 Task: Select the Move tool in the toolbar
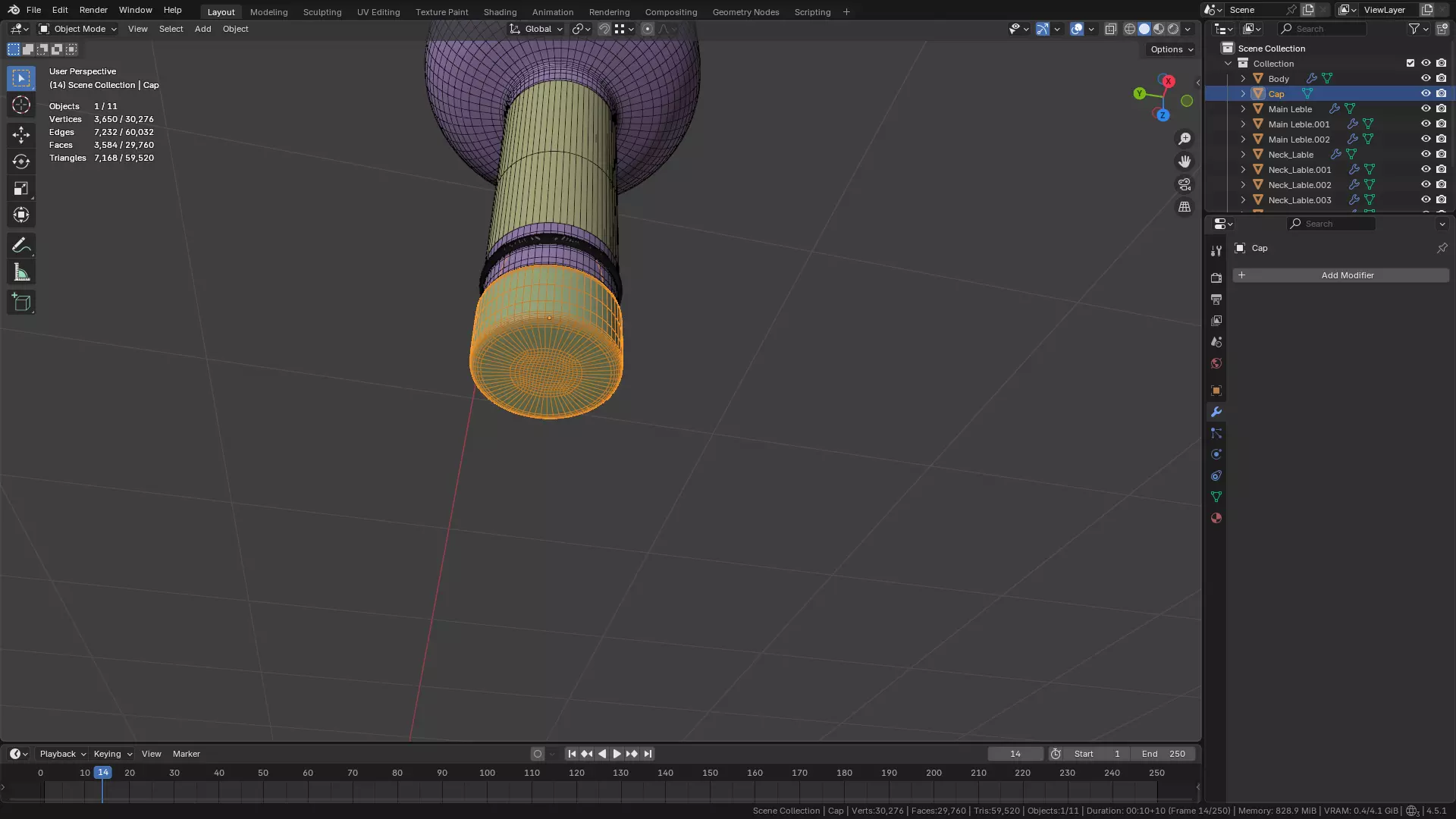tap(21, 135)
